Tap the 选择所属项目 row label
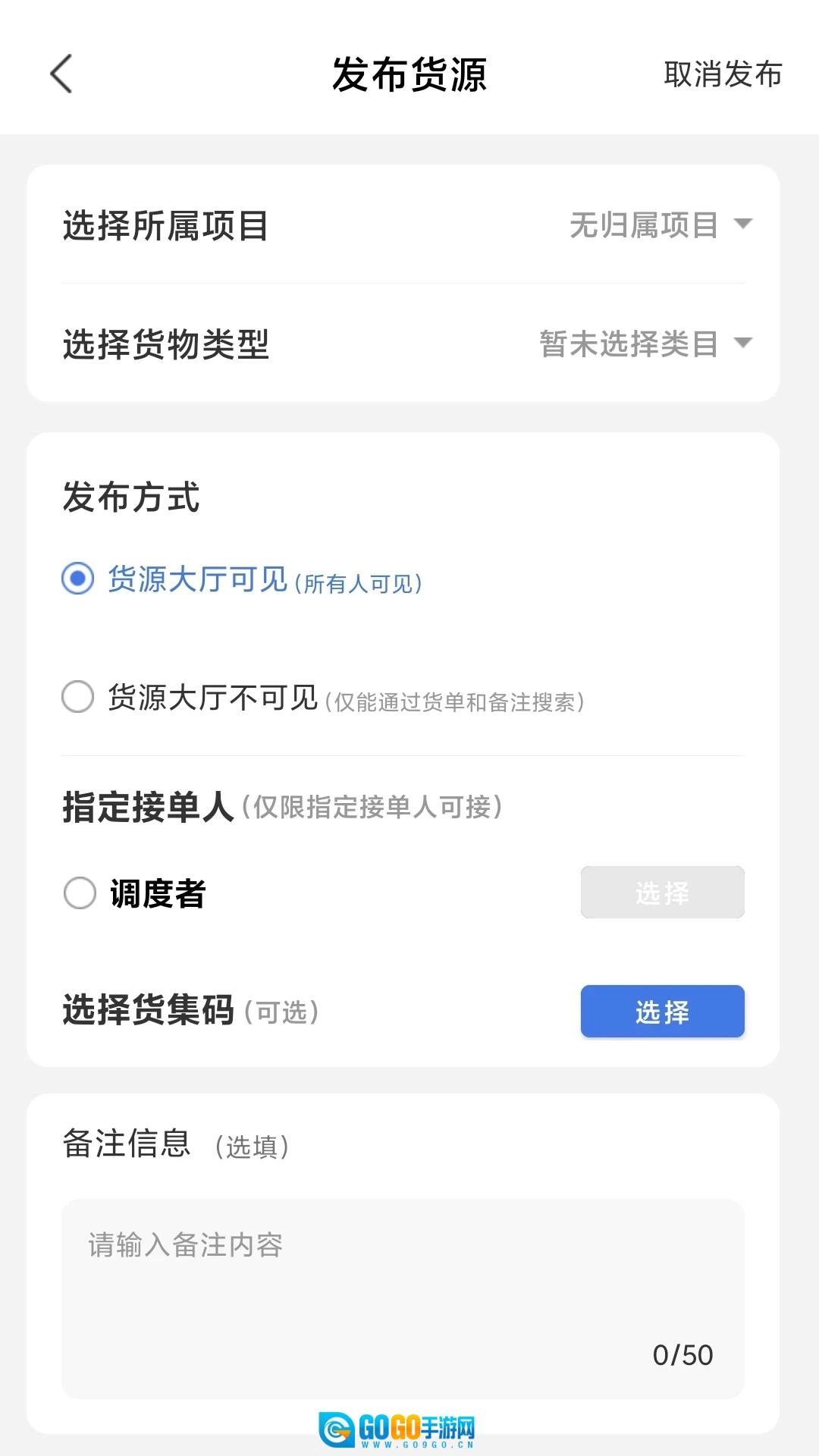The width and height of the screenshot is (819, 1456). point(165,226)
